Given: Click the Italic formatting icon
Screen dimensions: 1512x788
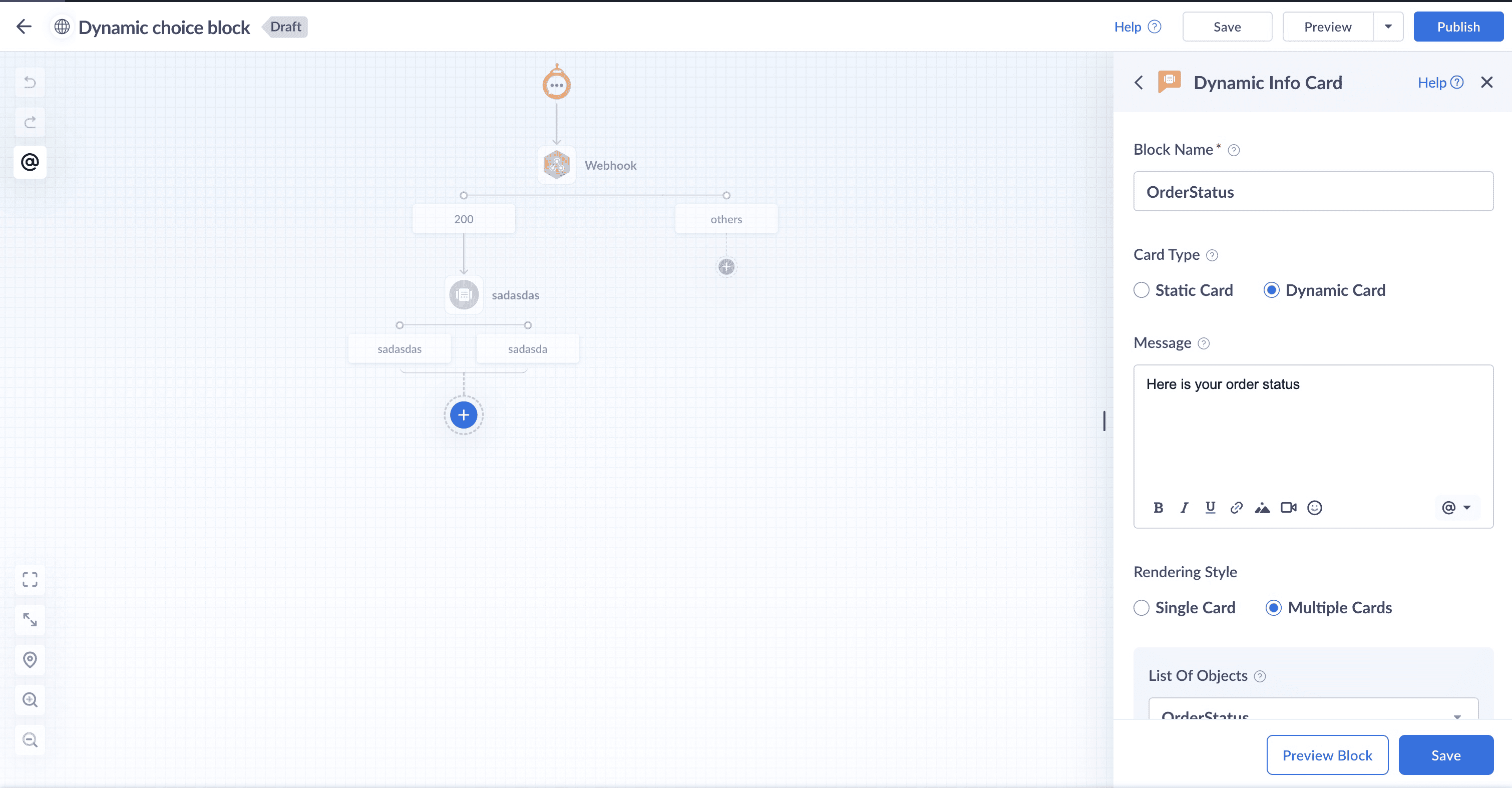Looking at the screenshot, I should point(1185,508).
